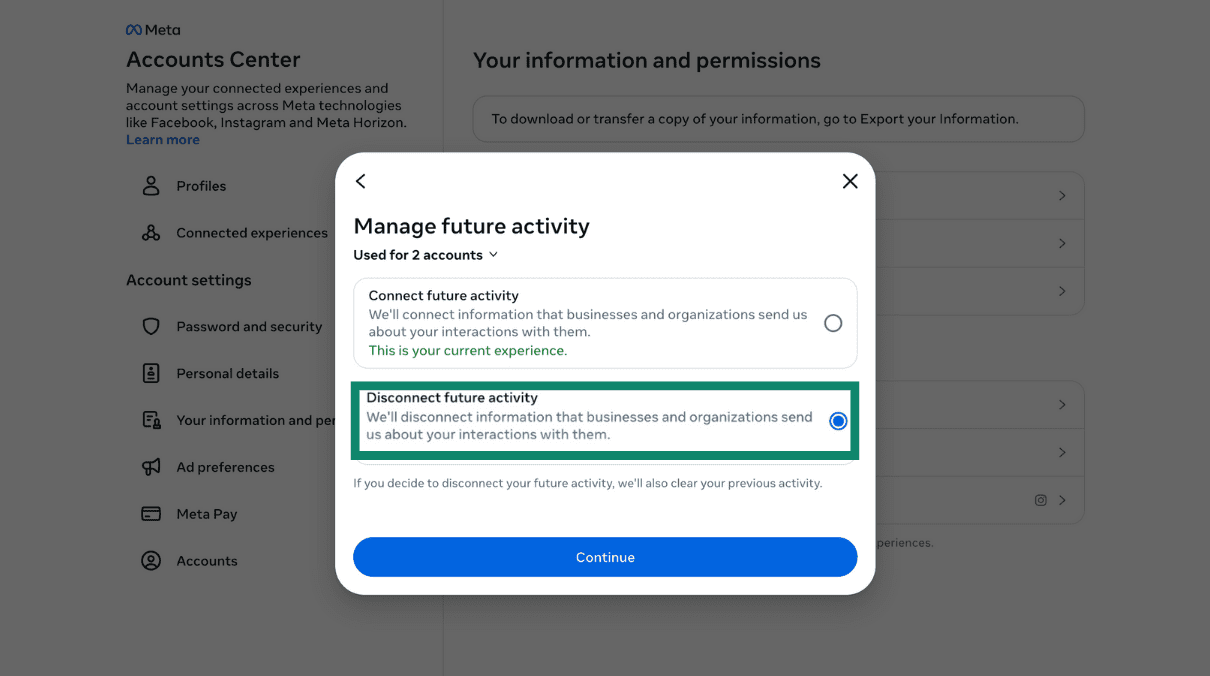The image size is (1210, 676).
Task: Select the Your information and permissions icon
Action: (150, 420)
